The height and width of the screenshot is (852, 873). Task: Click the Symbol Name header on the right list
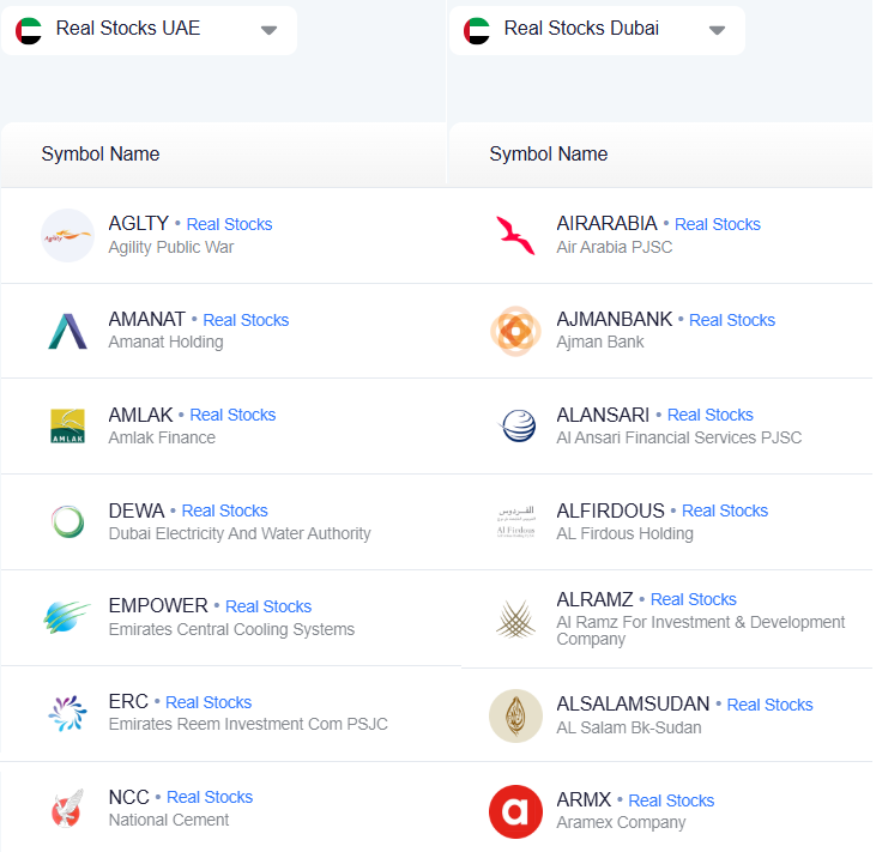point(548,154)
